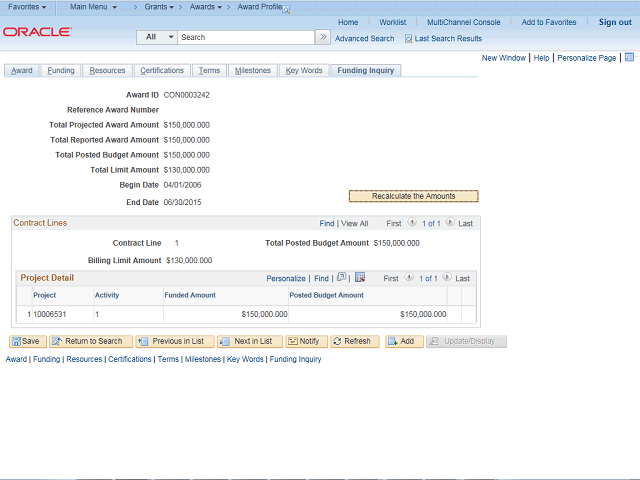Click the Help link
Screen dimensions: 640x480
point(541,58)
